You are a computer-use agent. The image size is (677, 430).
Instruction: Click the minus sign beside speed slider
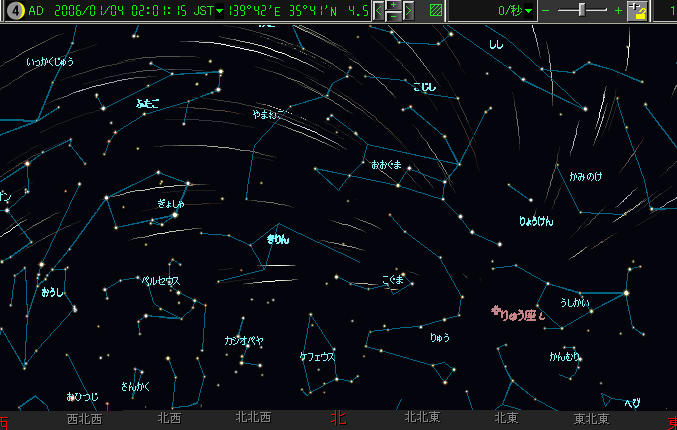point(545,11)
